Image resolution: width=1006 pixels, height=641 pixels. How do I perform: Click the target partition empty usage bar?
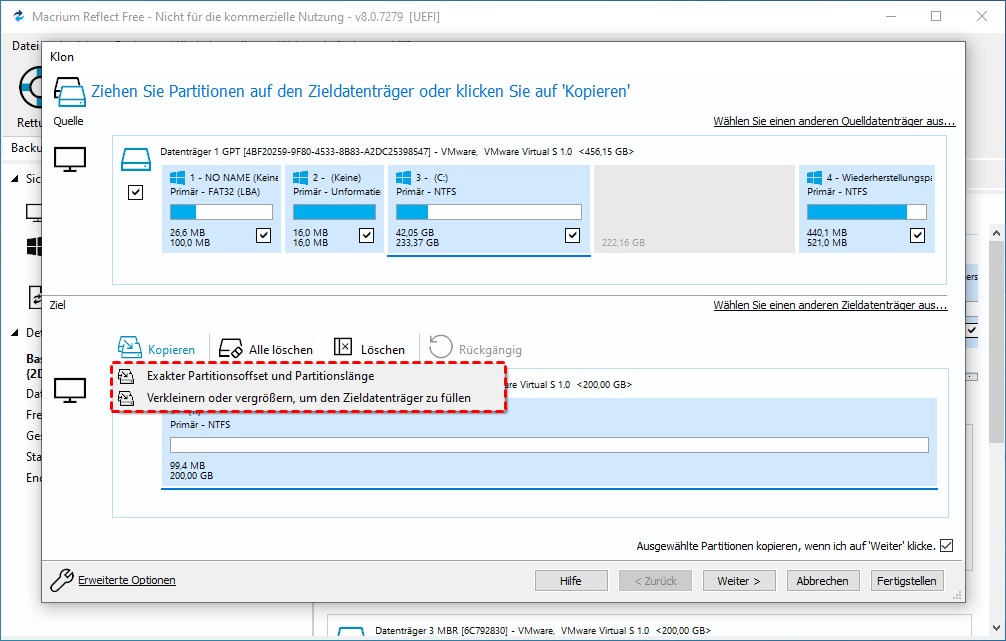(549, 445)
